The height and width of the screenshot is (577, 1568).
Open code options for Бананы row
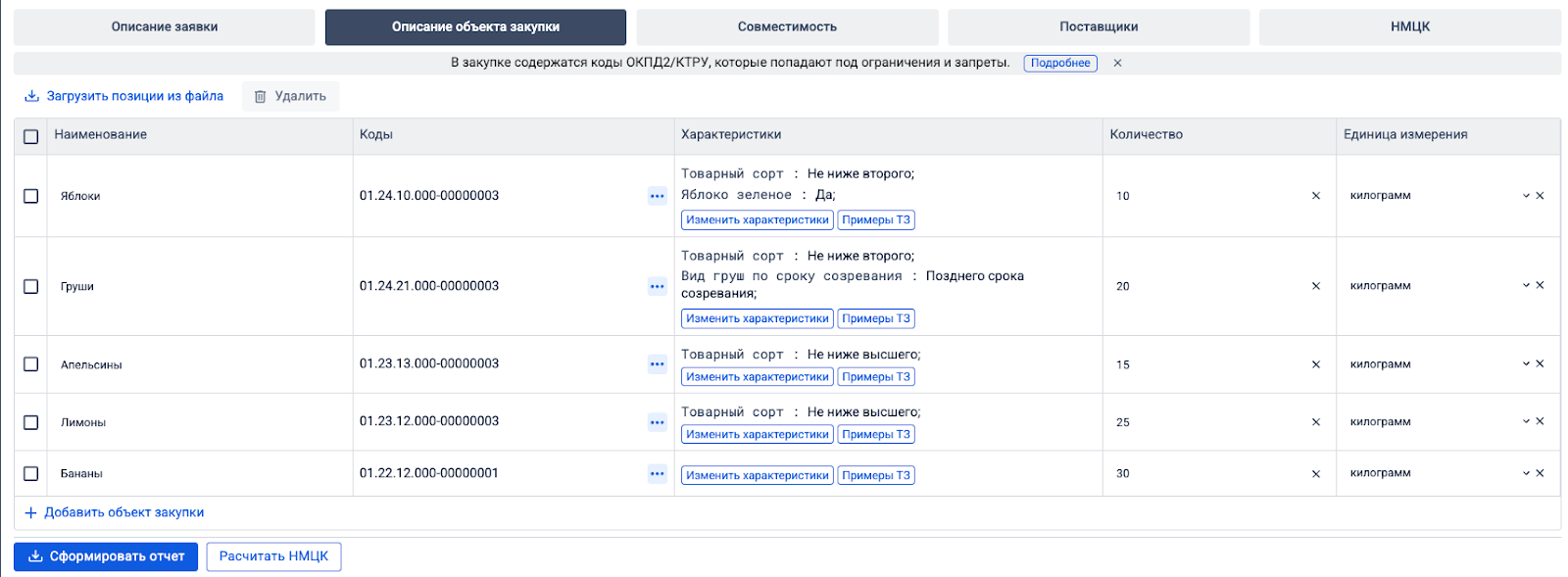coord(657,474)
